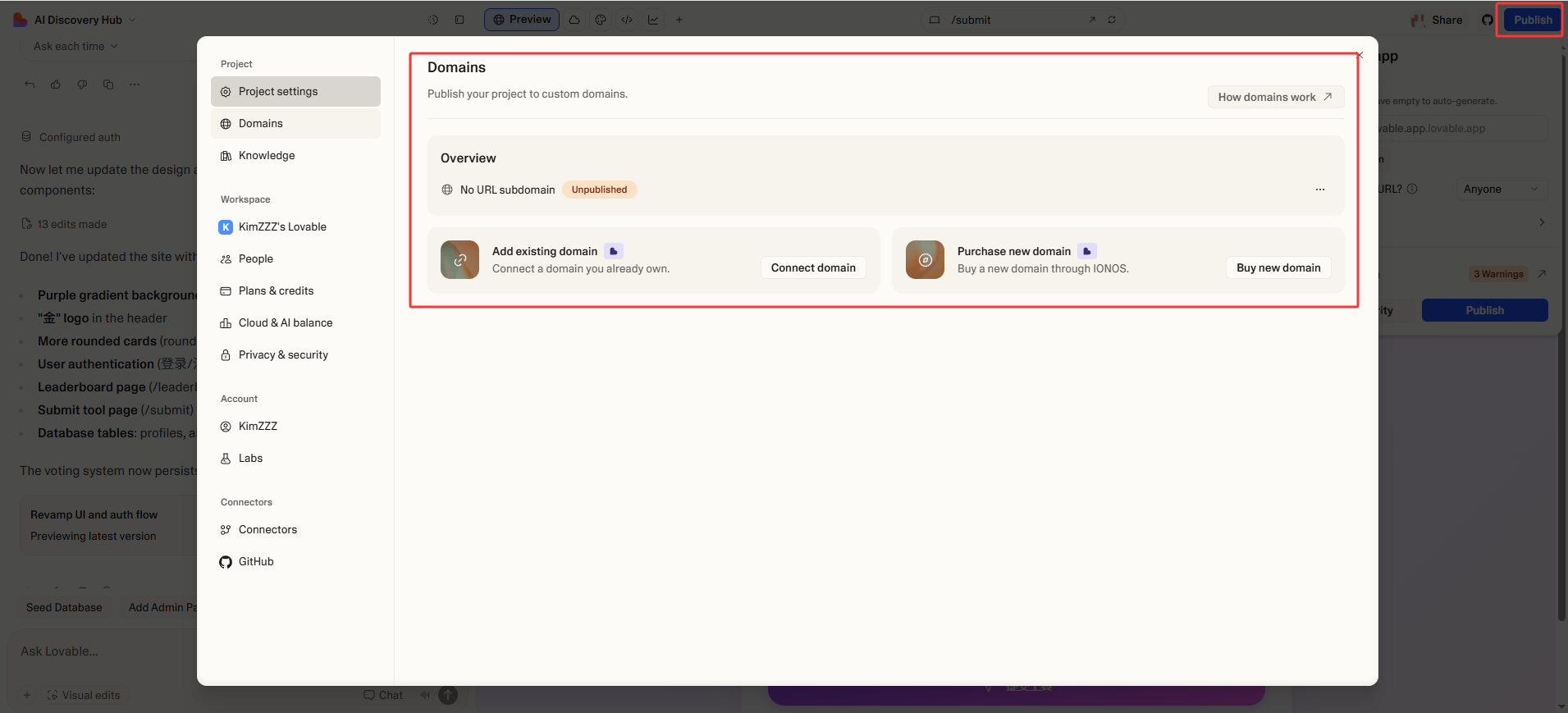The height and width of the screenshot is (713, 1568).
Task: Open the three-dot menu in Overview row
Action: click(1320, 190)
